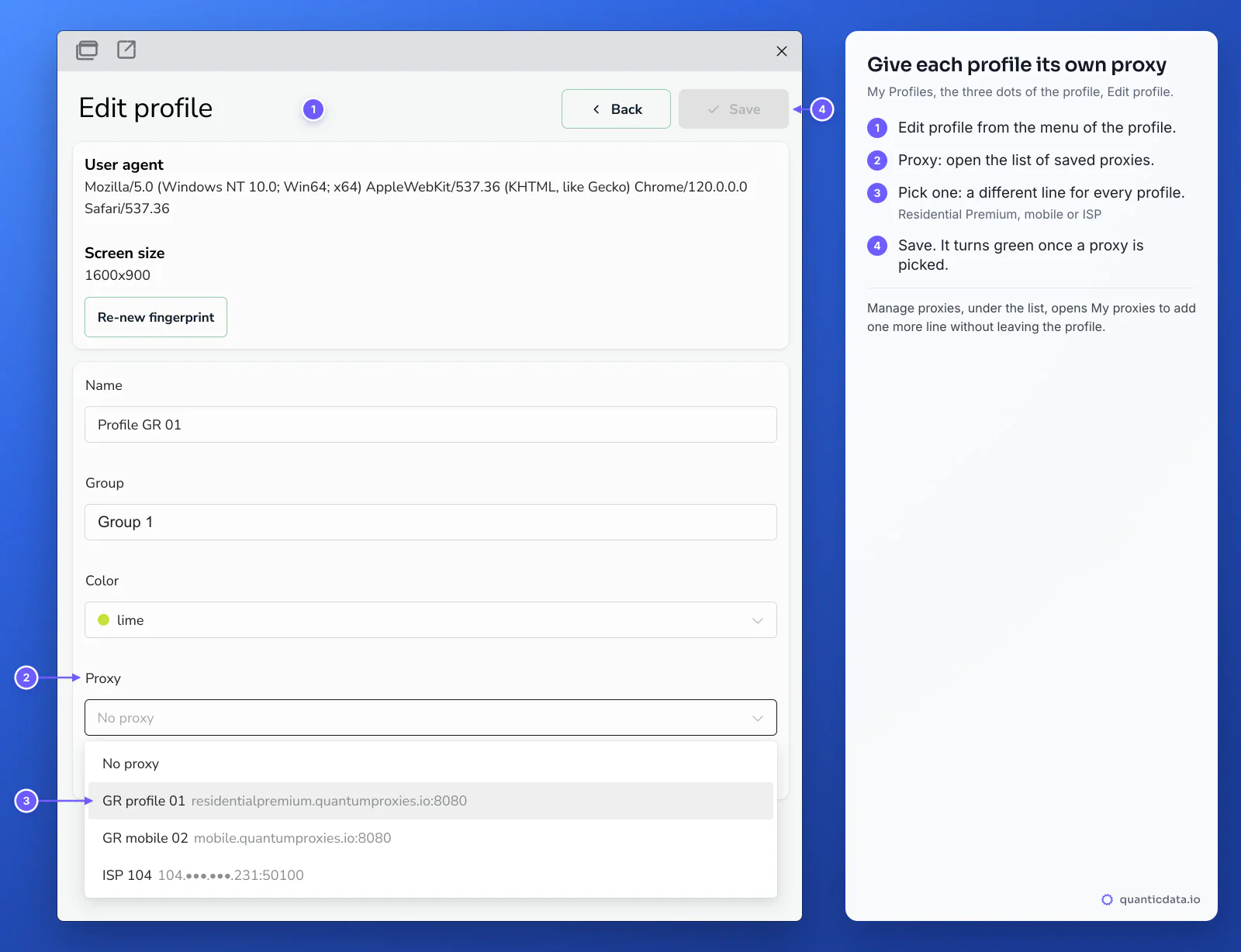This screenshot has width=1241, height=952.
Task: Click the User agent string text
Action: (416, 198)
